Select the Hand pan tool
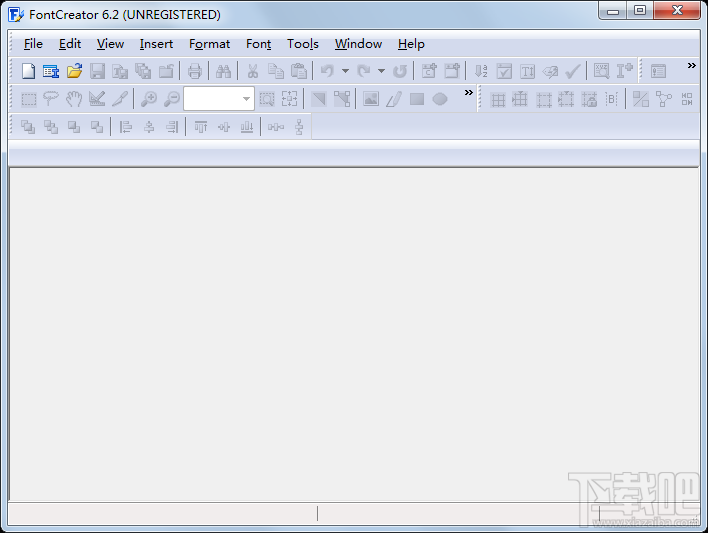The width and height of the screenshot is (708, 533). (x=74, y=99)
